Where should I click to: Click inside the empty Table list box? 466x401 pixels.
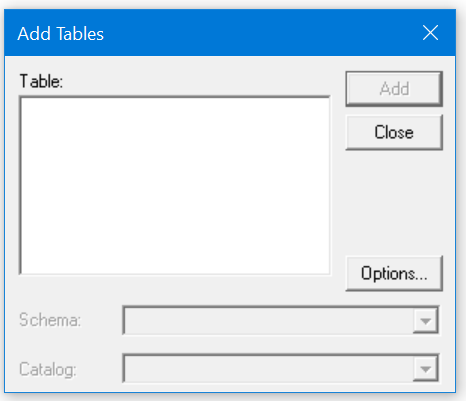[175, 185]
